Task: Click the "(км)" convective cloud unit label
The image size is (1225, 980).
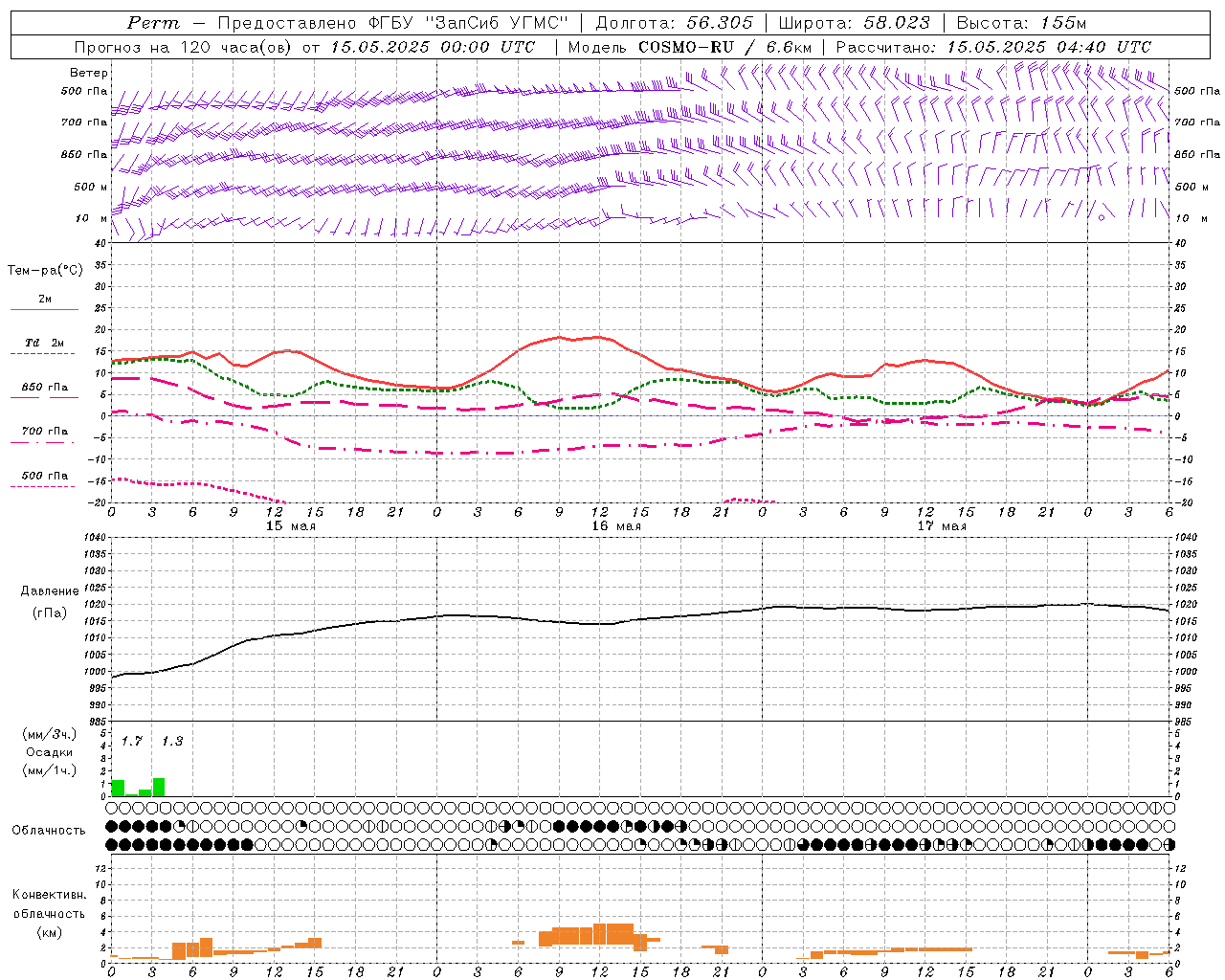Action: pyautogui.click(x=50, y=932)
